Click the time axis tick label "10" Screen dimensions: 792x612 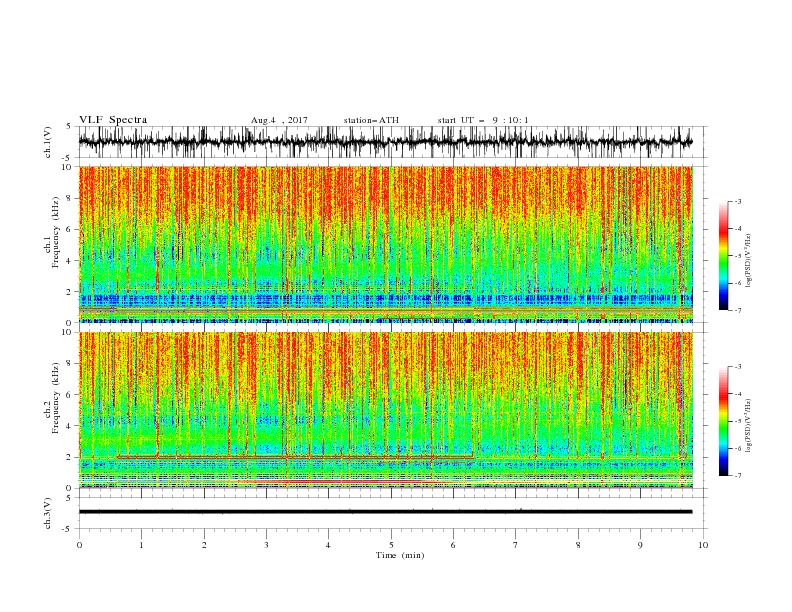703,545
